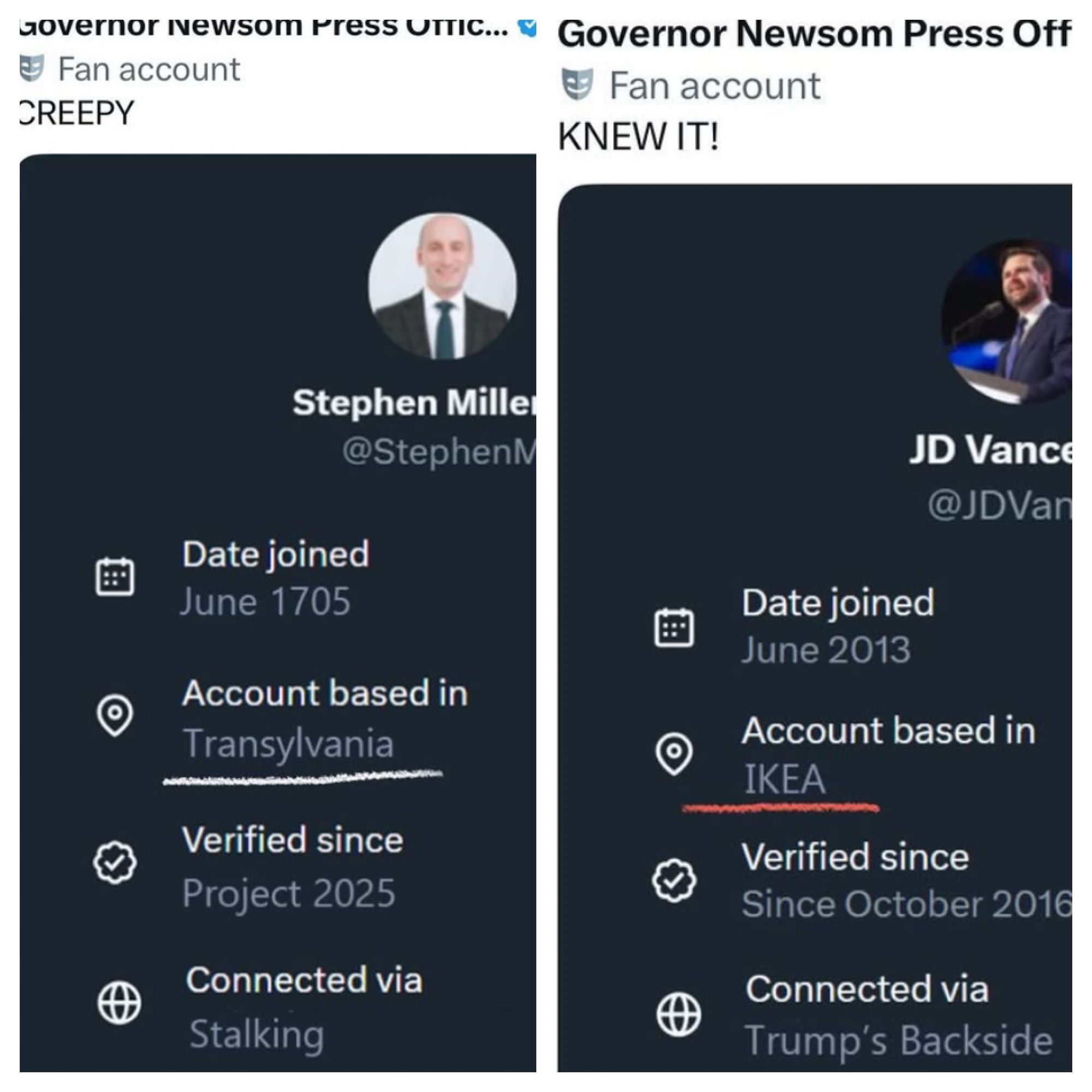Click the calendar icon beside June 2013
The image size is (1092, 1092).
tap(674, 627)
